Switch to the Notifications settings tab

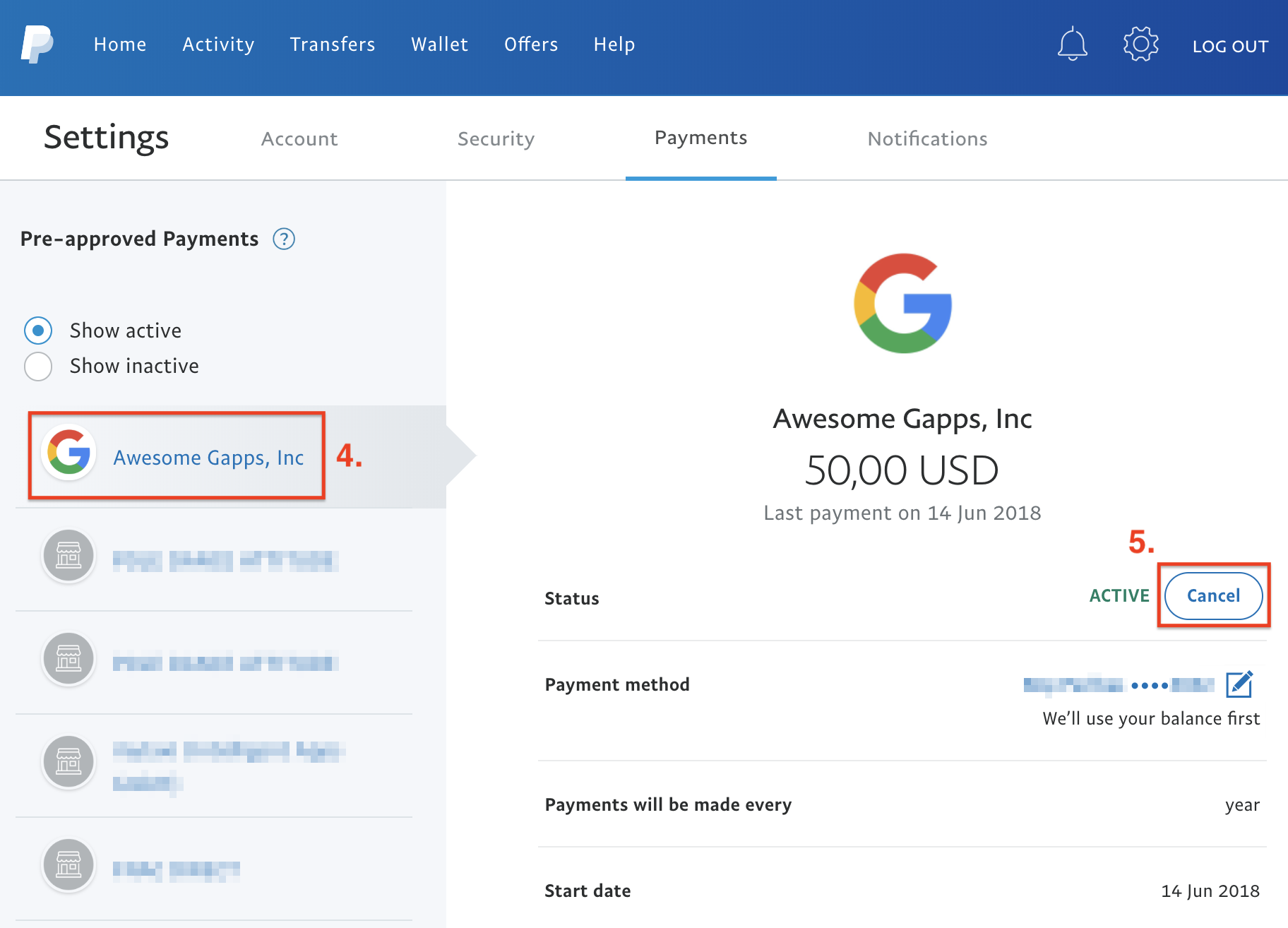(x=927, y=138)
